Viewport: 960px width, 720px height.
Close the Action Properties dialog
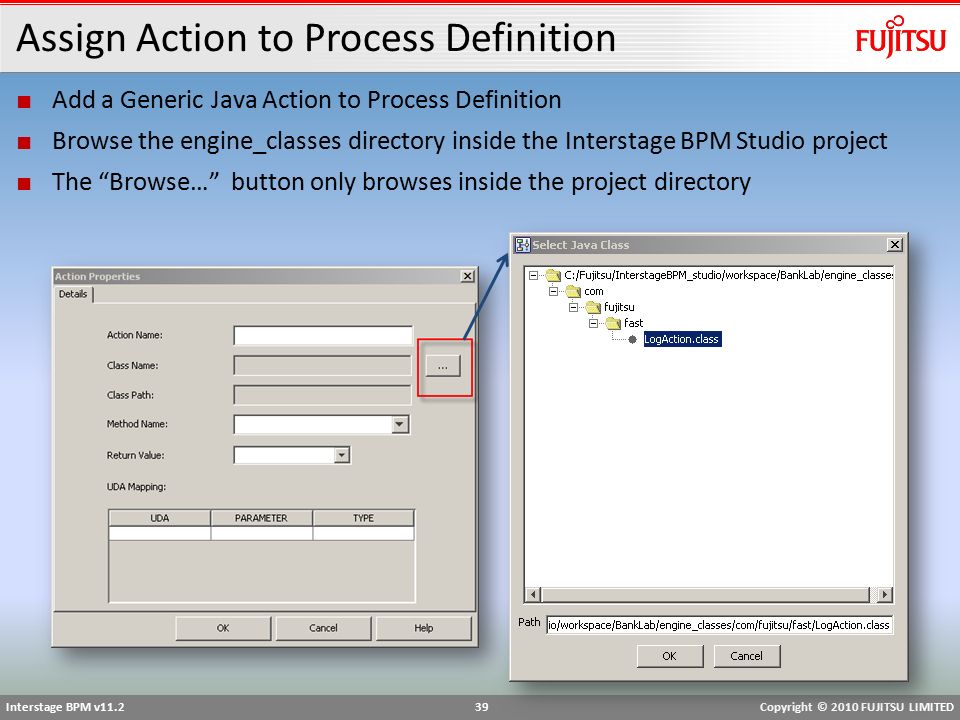(467, 276)
